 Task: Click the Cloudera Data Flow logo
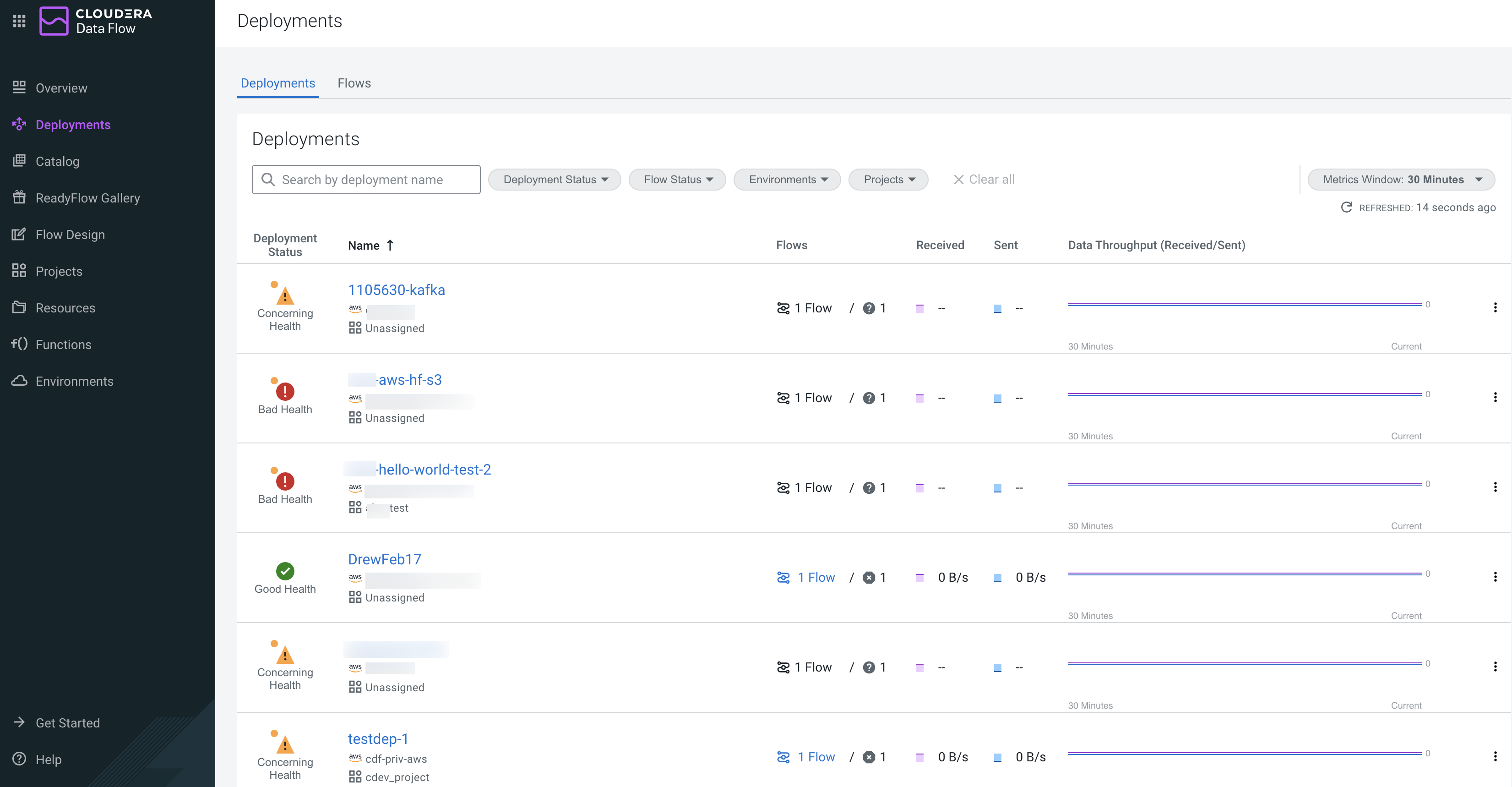(54, 21)
